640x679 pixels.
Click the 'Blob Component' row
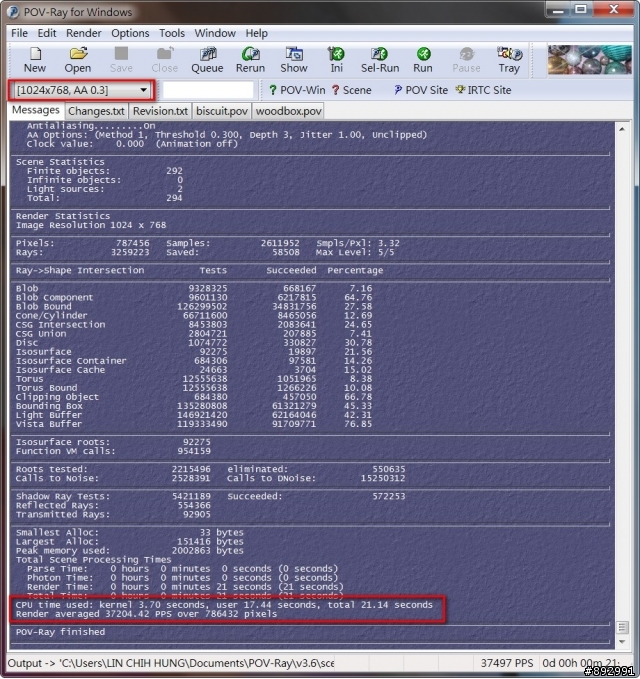(194, 297)
